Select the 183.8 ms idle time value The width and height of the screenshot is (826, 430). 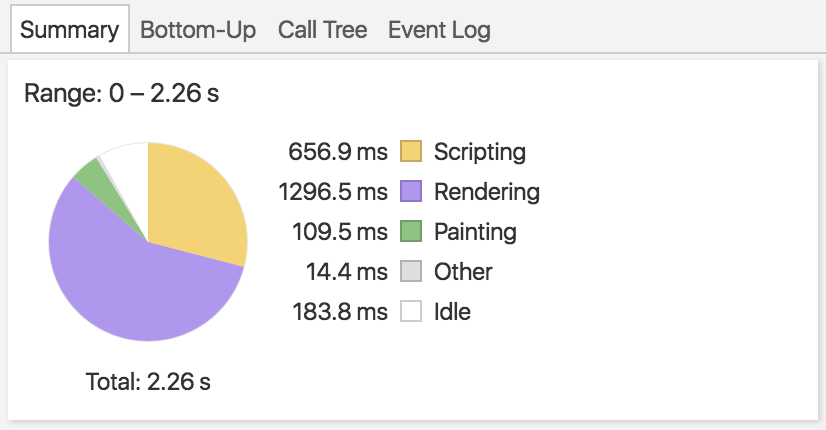click(337, 312)
